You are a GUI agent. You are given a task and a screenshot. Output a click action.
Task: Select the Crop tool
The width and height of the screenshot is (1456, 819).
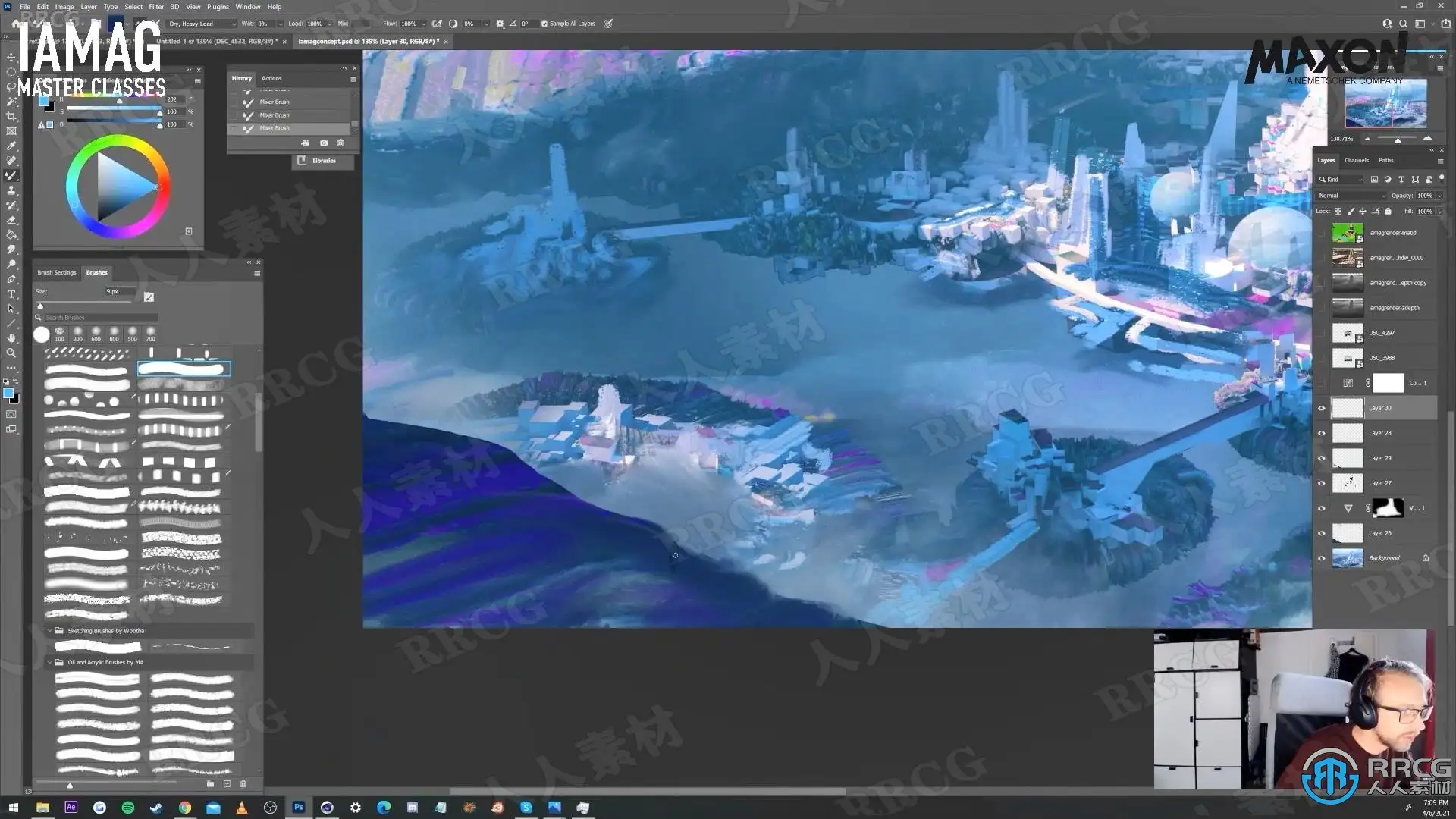pyautogui.click(x=11, y=116)
